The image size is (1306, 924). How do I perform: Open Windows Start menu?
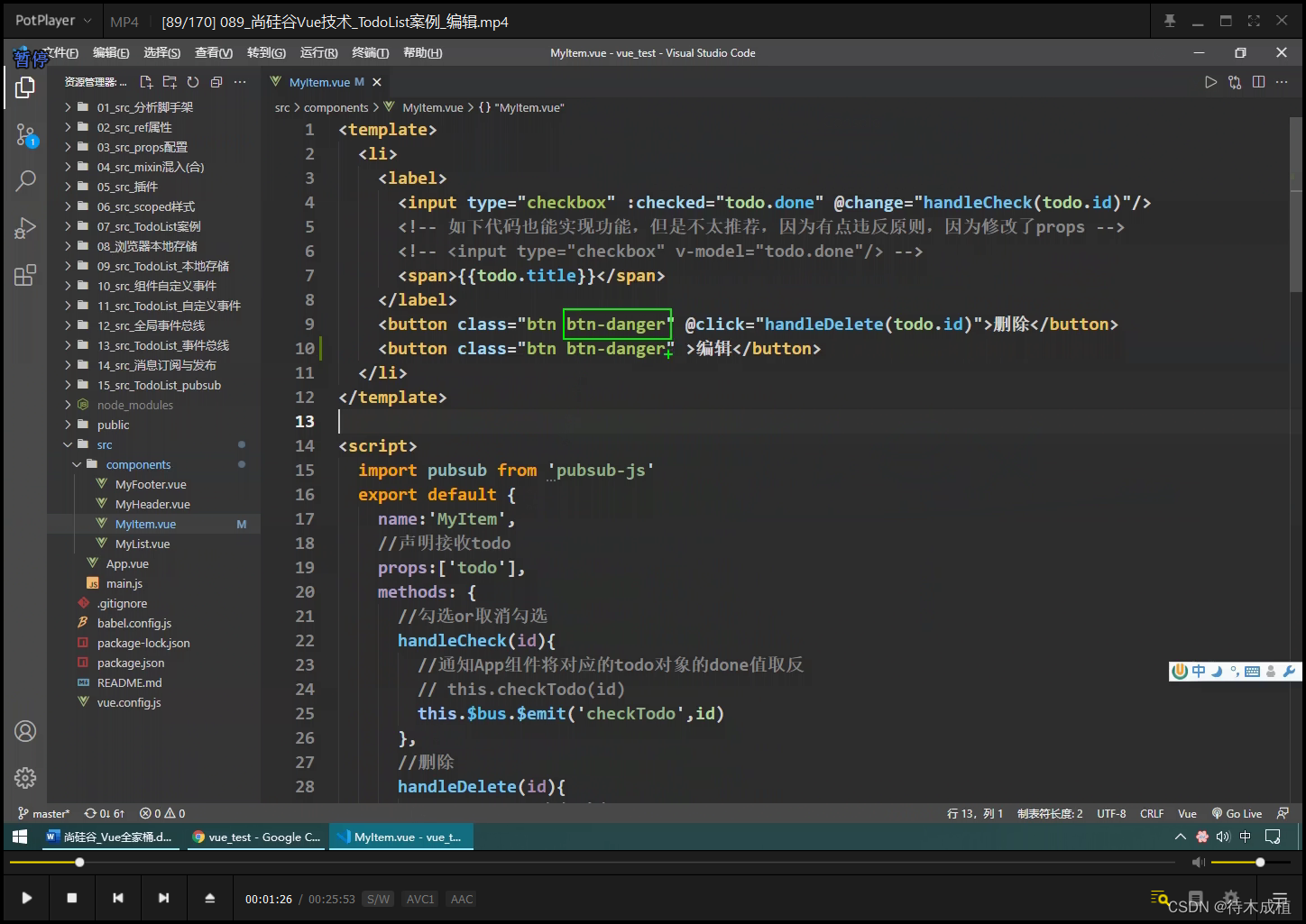point(20,837)
